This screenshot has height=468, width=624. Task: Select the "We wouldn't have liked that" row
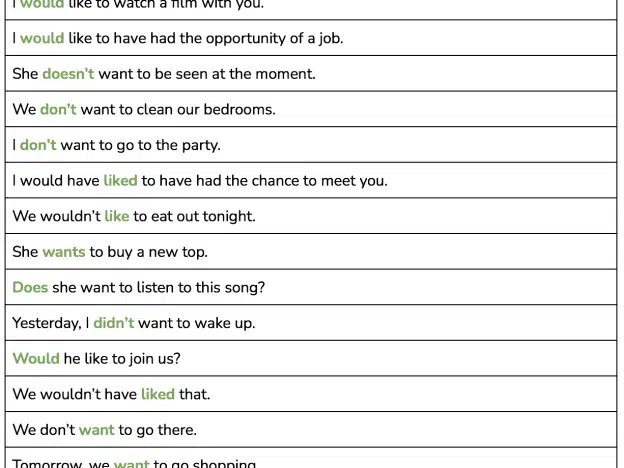point(311,394)
